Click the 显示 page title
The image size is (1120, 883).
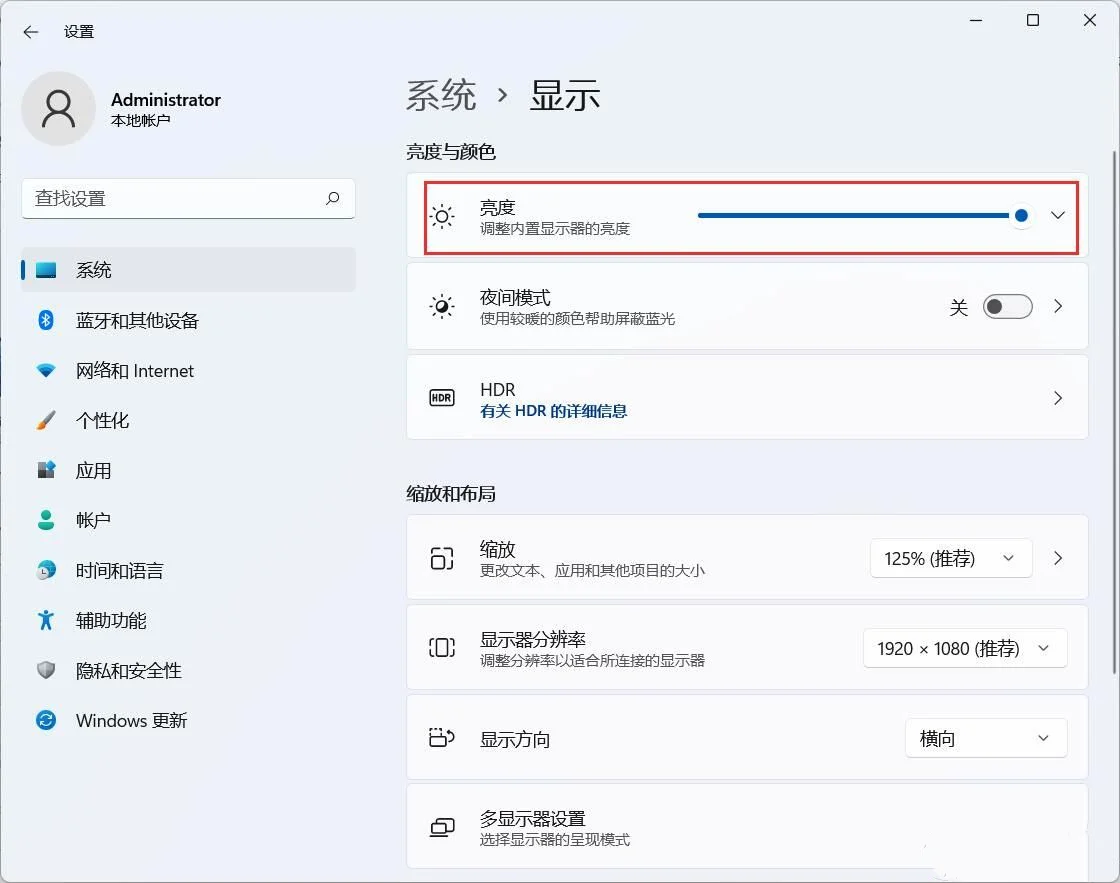(x=565, y=95)
